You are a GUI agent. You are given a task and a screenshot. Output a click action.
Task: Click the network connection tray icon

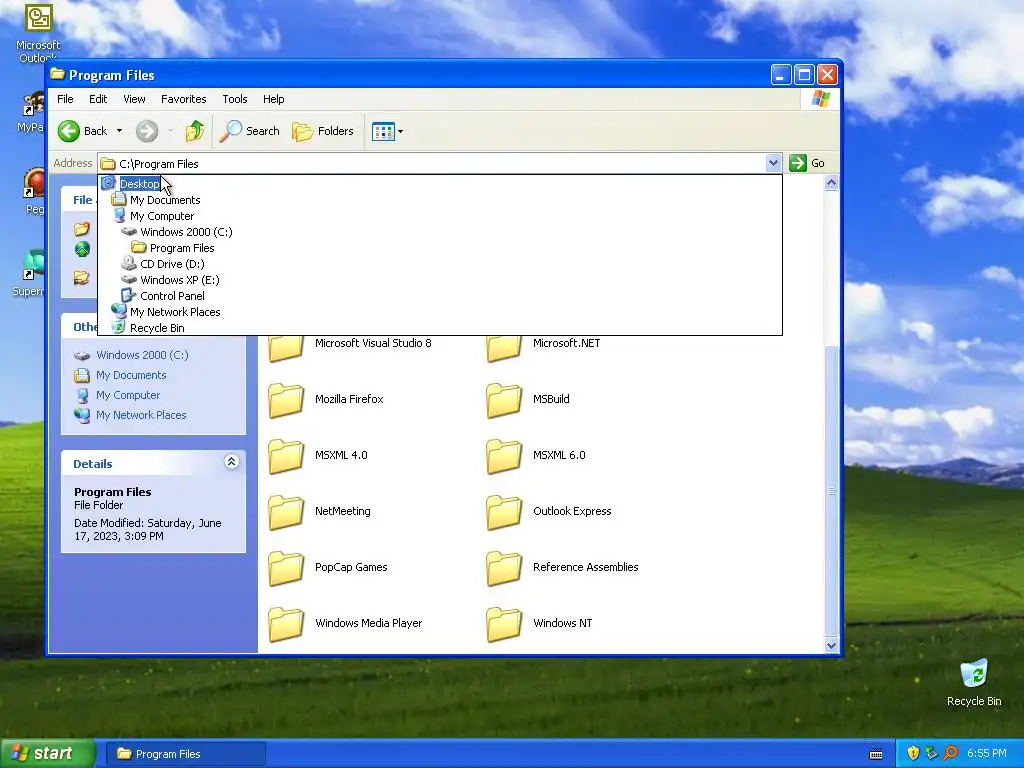click(x=932, y=754)
